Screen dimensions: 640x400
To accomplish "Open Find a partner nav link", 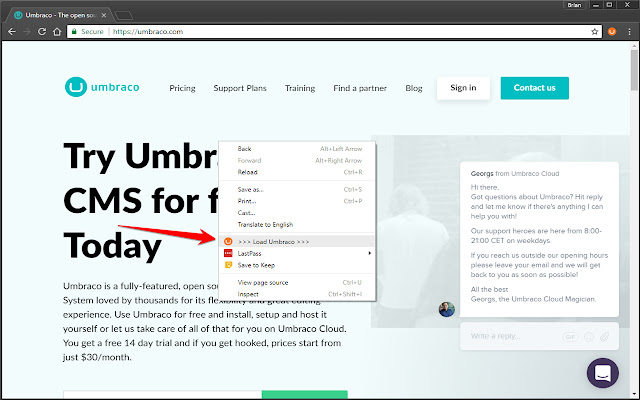I will (360, 88).
